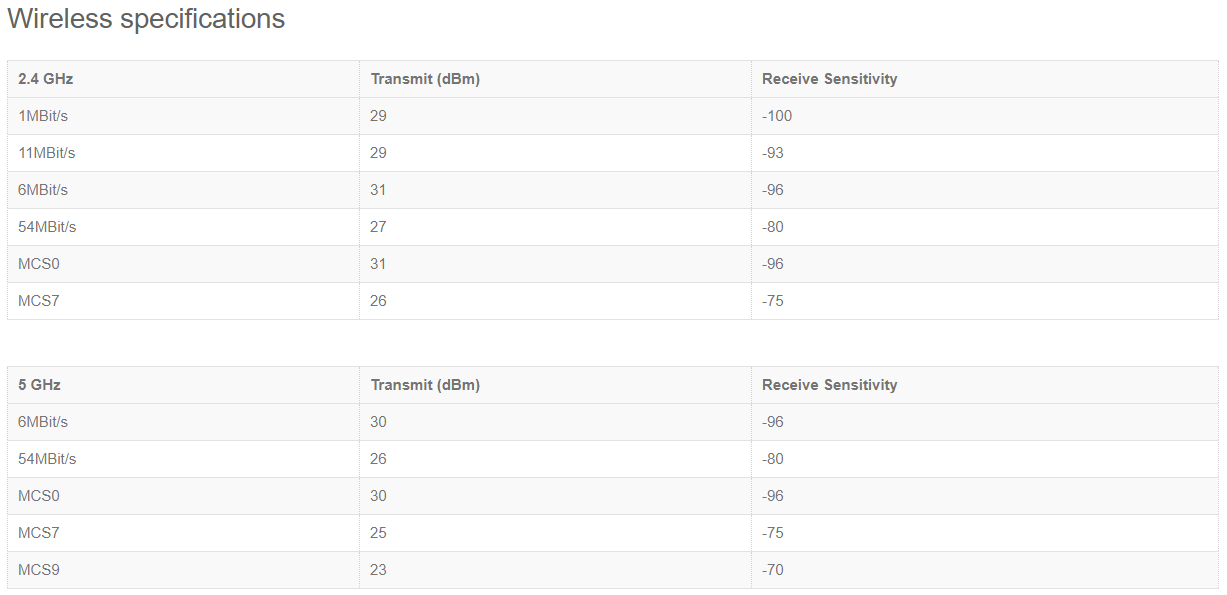This screenshot has height=595, width=1227.
Task: Select the 11MBit/s row label
Action: coord(47,153)
